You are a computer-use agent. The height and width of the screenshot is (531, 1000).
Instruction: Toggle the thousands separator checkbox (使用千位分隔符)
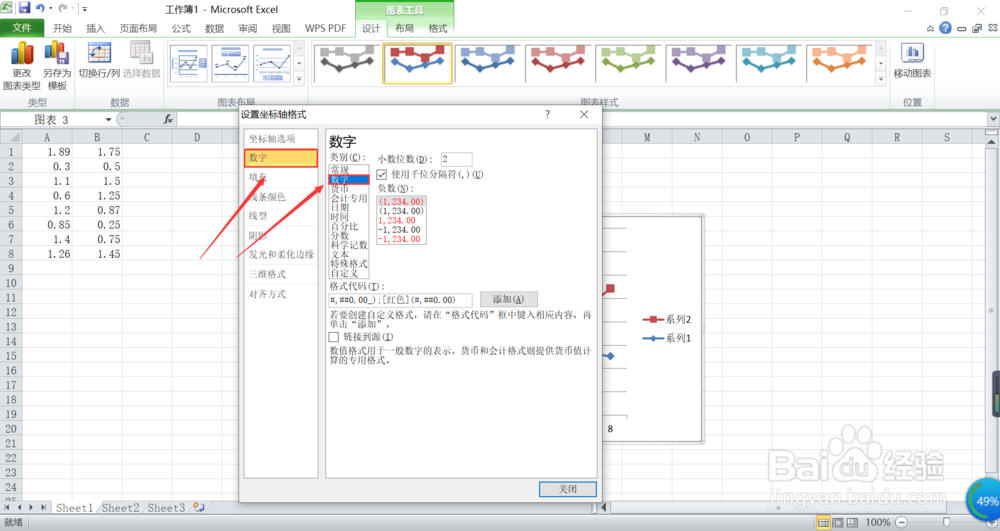coord(382,174)
